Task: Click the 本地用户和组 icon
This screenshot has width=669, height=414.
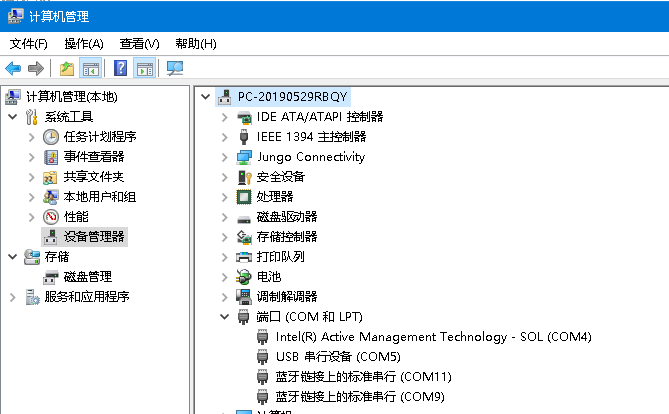Action: tap(50, 197)
